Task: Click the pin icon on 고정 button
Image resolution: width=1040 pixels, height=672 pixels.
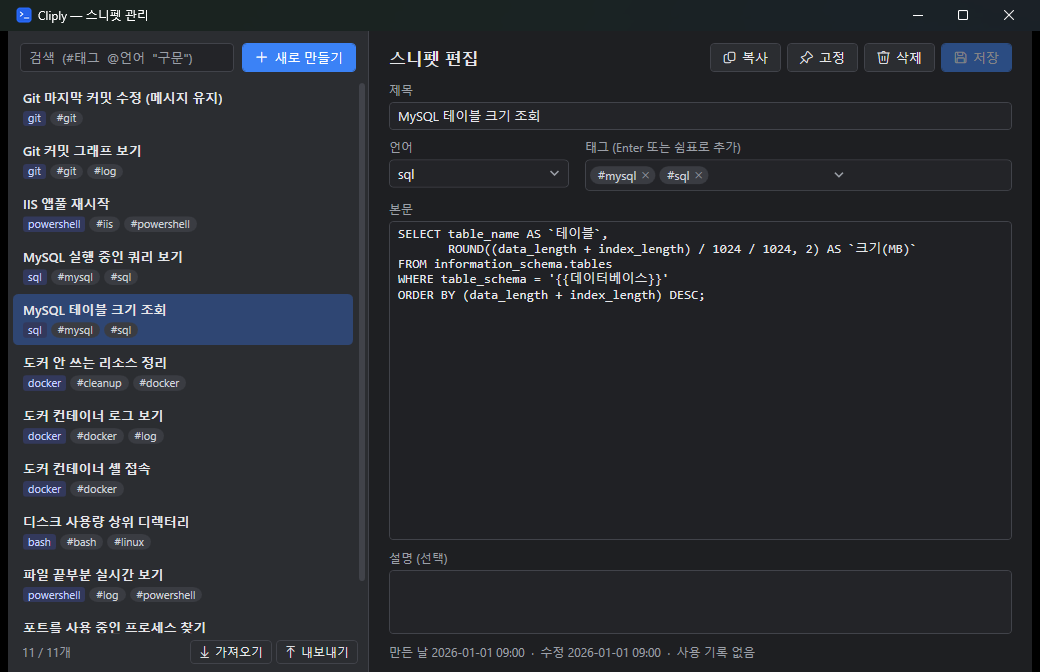Action: (806, 58)
